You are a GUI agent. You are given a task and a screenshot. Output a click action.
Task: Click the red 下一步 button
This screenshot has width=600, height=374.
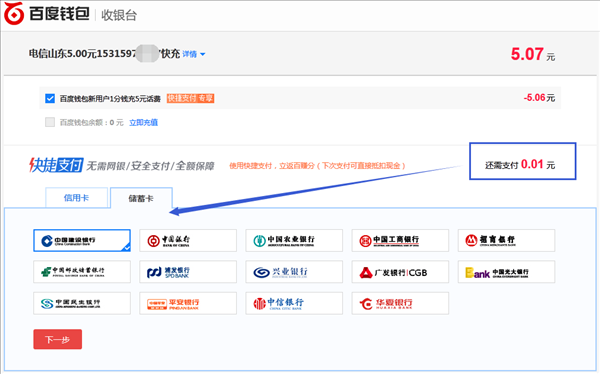pyautogui.click(x=57, y=339)
